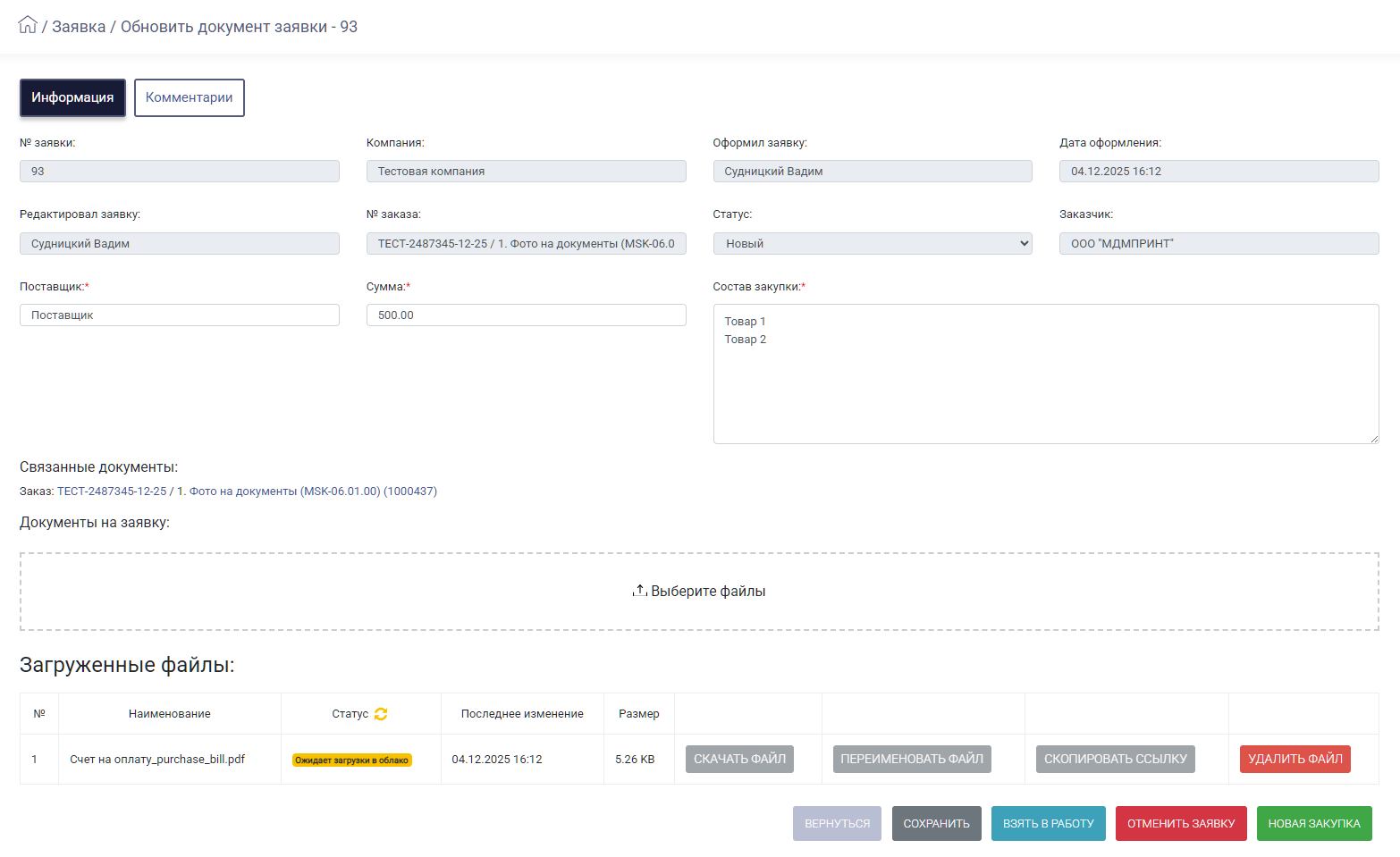Click Скопировать ссылку button
Image resolution: width=1400 pixels, height=857 pixels.
(x=1115, y=759)
